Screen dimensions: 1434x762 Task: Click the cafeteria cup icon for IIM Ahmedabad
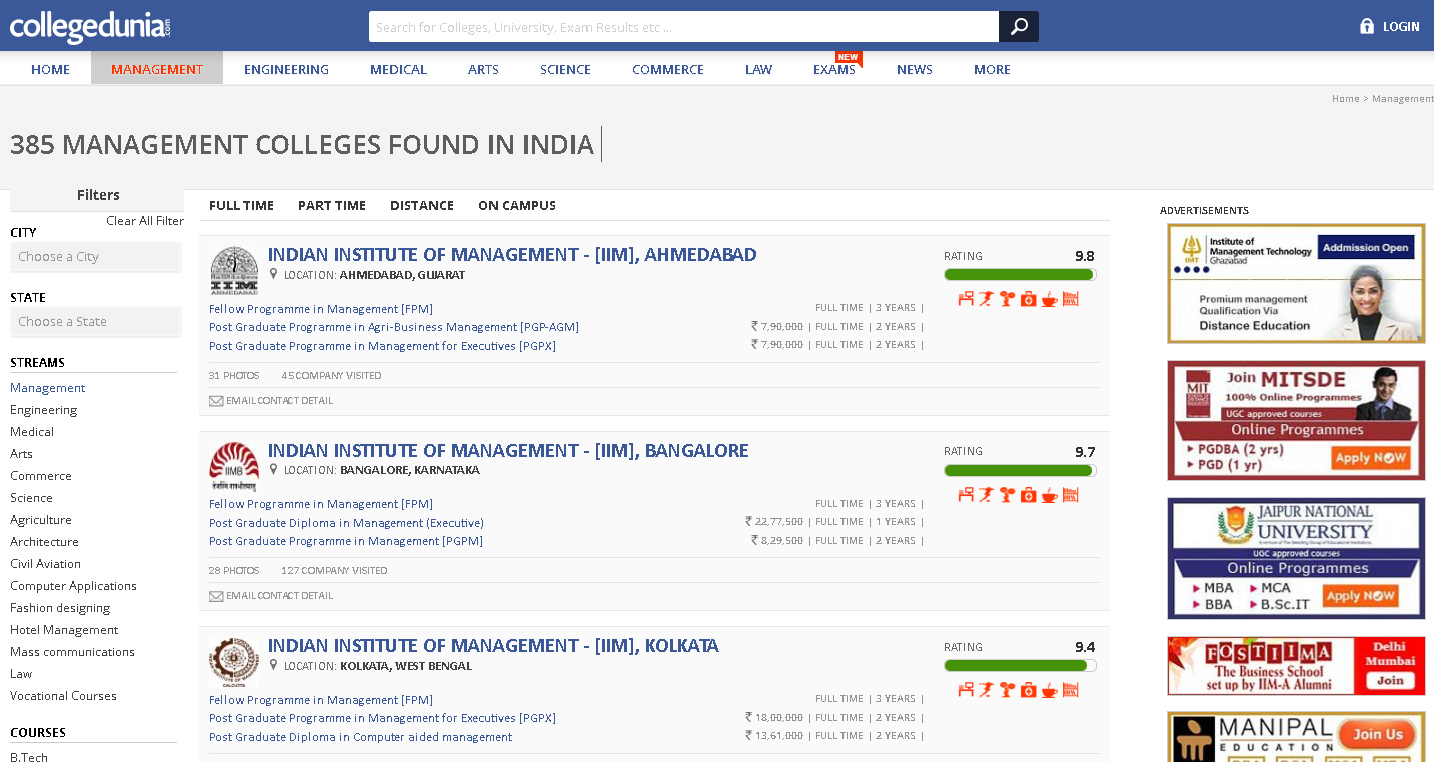1049,299
